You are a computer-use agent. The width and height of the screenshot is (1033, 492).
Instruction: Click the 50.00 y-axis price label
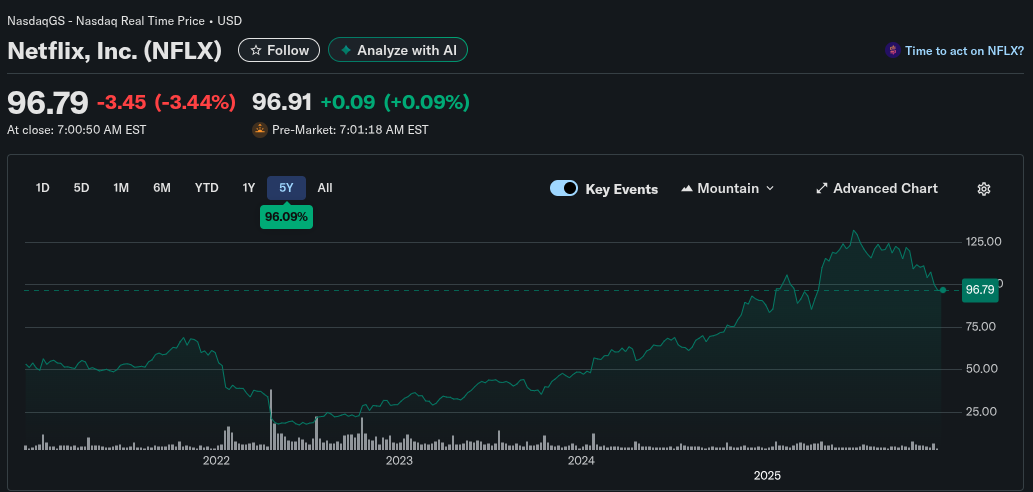point(982,369)
